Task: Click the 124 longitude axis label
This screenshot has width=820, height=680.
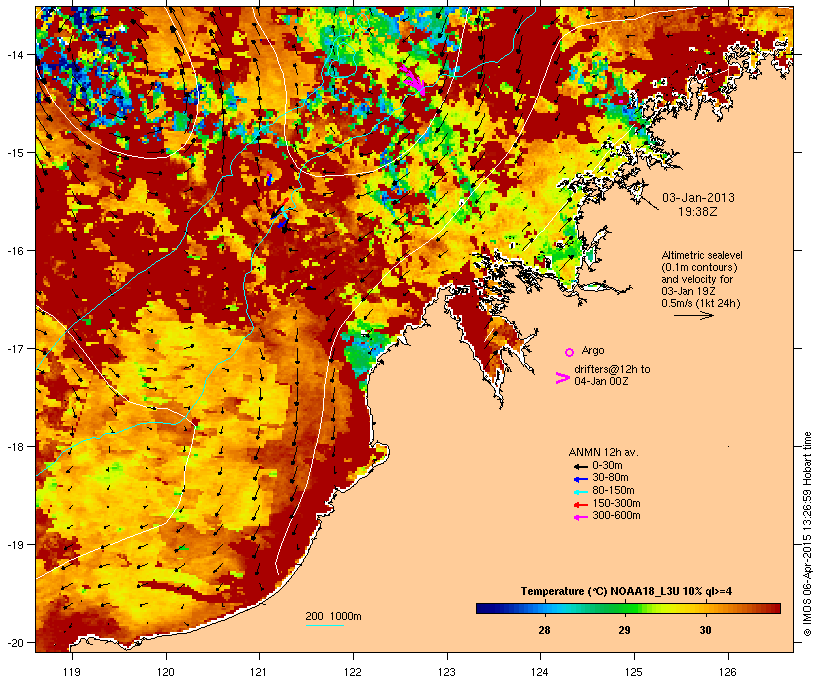Action: 540,672
